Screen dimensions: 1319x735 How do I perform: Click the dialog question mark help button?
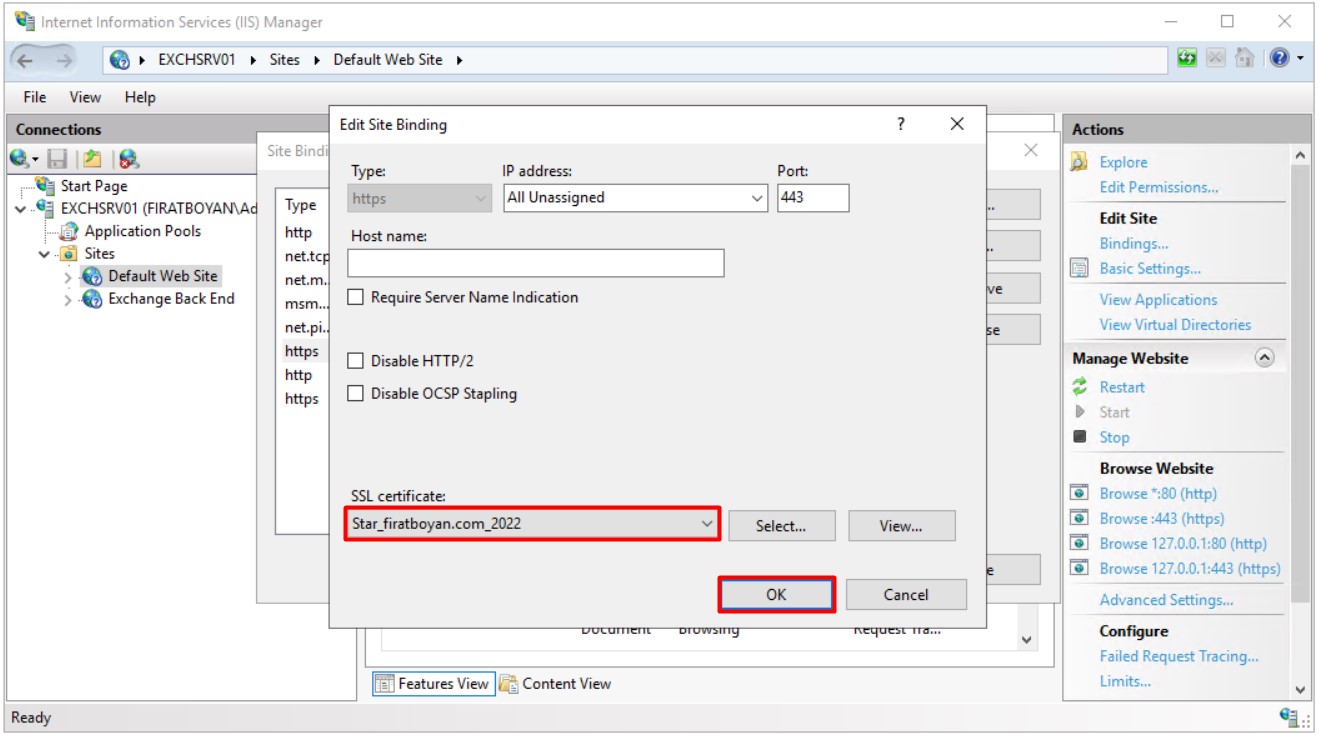(x=901, y=124)
